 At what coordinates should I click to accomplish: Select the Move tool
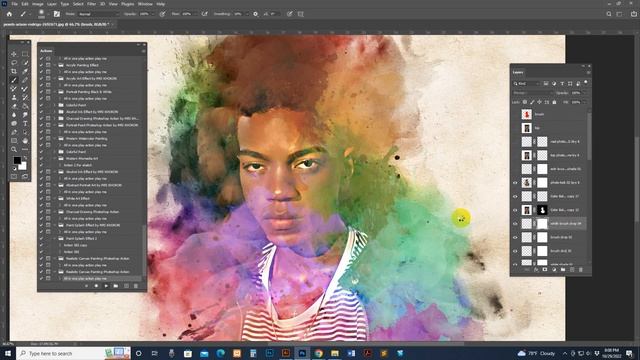click(x=14, y=54)
